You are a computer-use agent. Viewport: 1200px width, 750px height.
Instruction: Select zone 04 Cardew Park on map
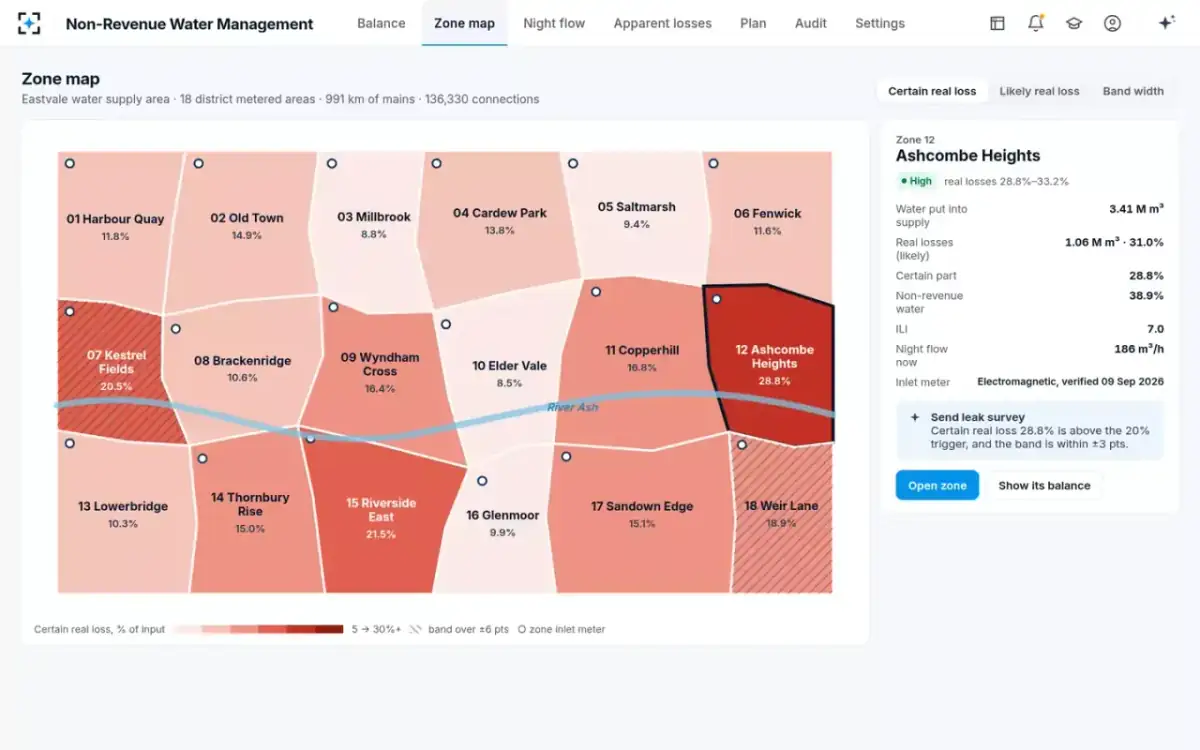click(500, 220)
